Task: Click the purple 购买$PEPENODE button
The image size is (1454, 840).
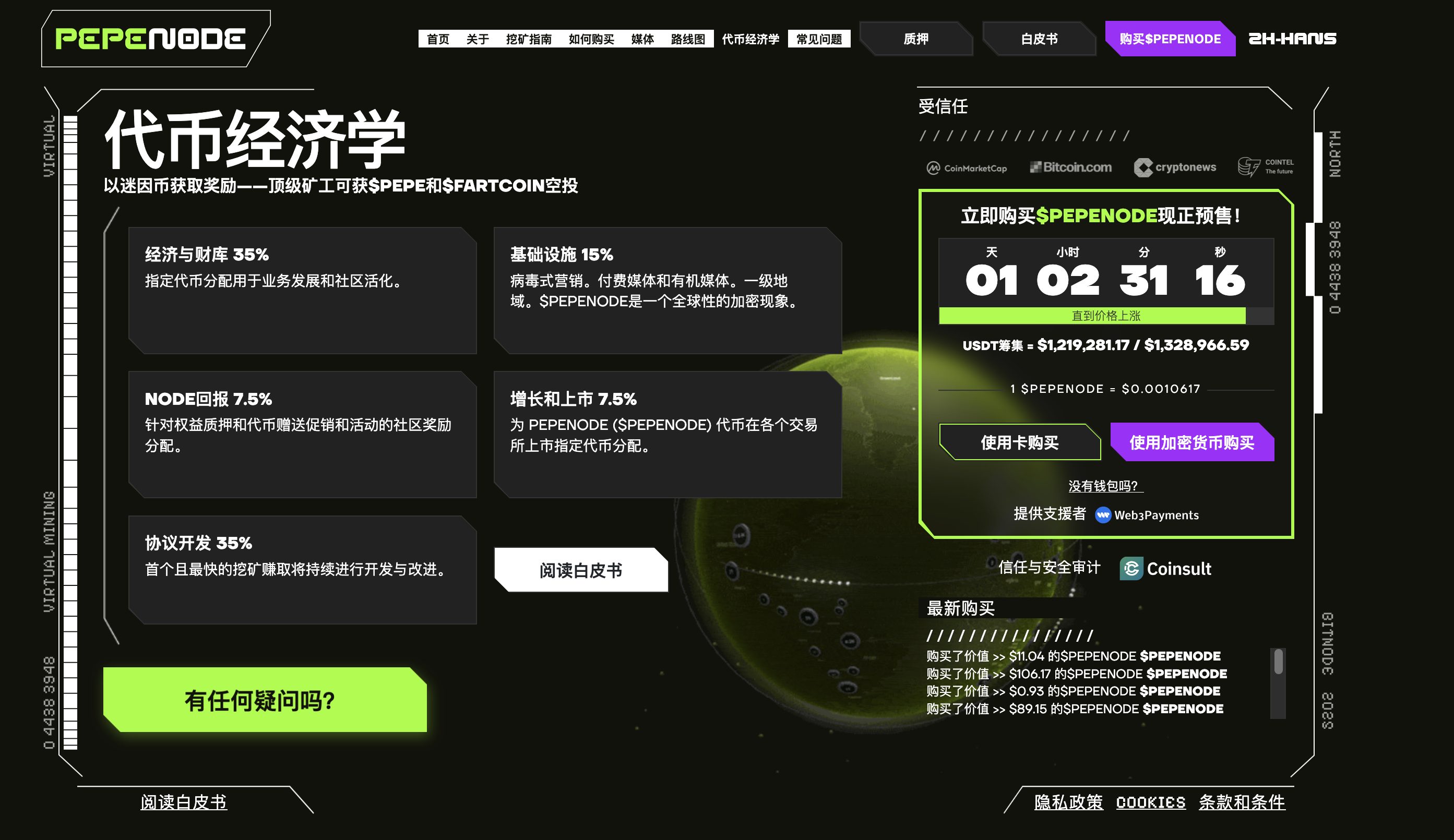Action: click(x=1170, y=39)
